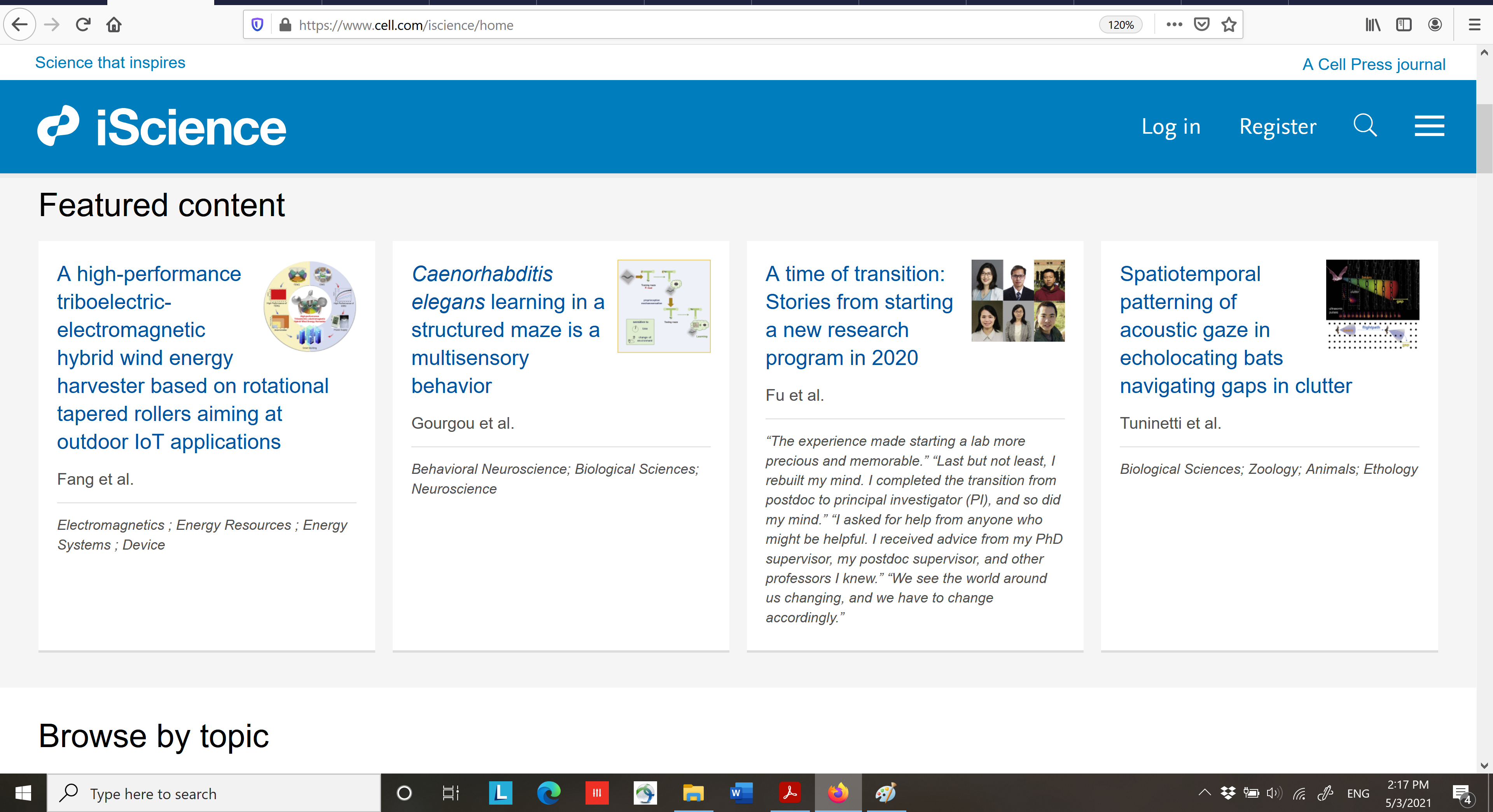
Task: Expand hidden system tray icons chevron
Action: [1205, 792]
